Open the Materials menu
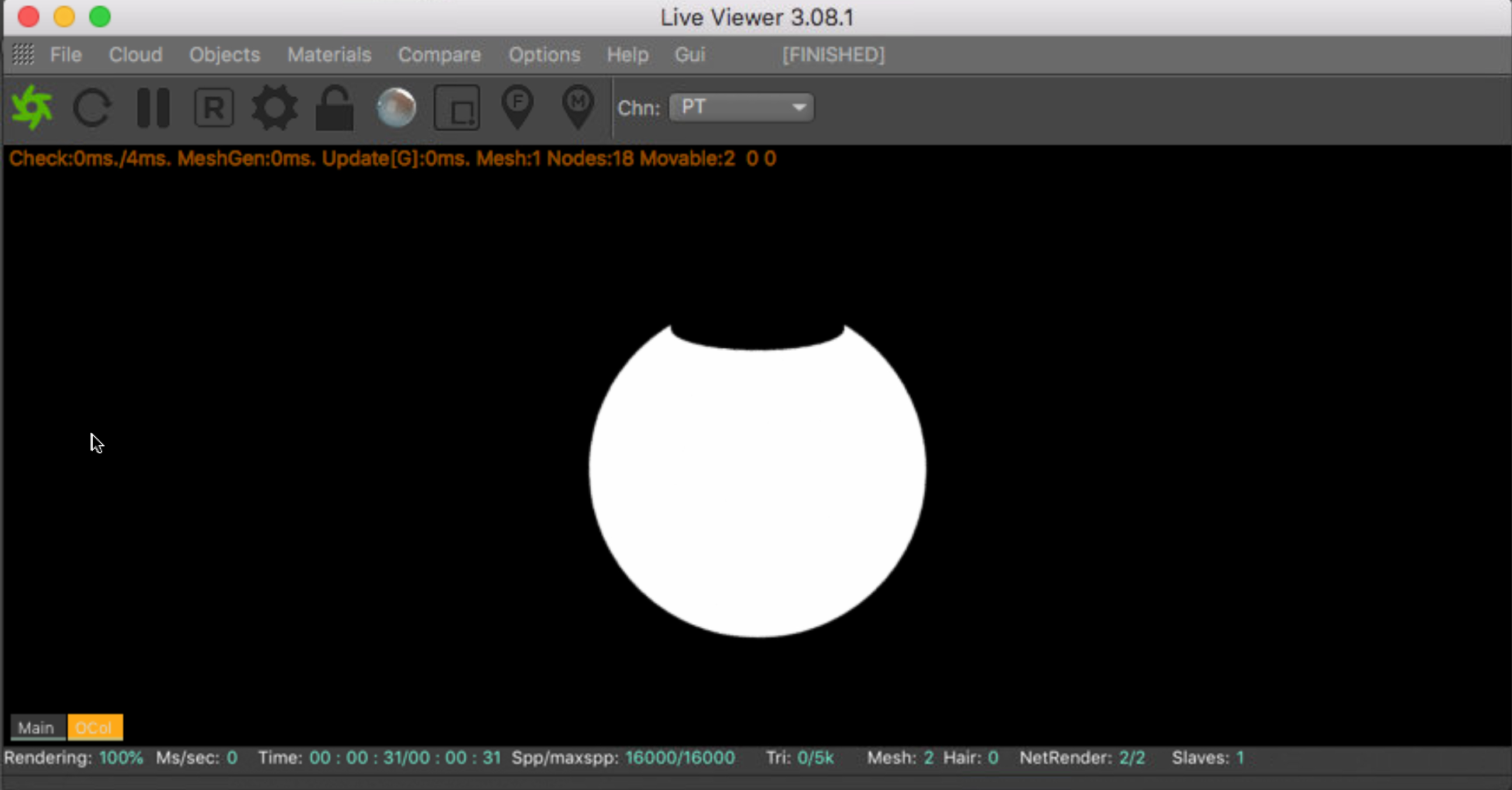This screenshot has width=1512, height=790. click(329, 54)
